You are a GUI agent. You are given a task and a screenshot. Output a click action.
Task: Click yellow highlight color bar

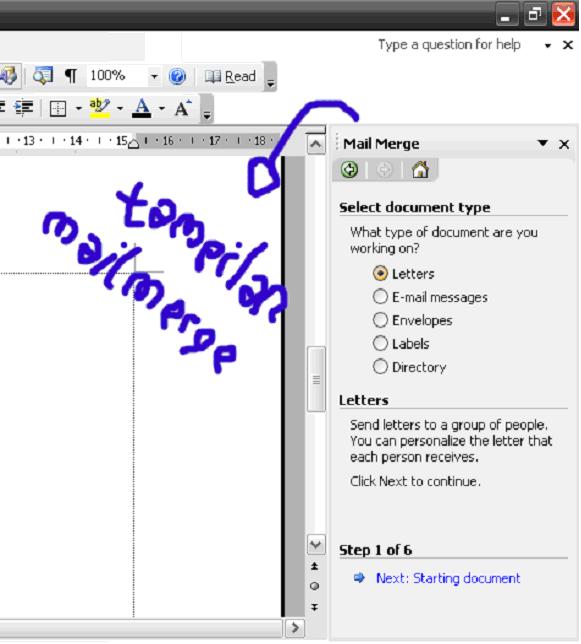100,116
